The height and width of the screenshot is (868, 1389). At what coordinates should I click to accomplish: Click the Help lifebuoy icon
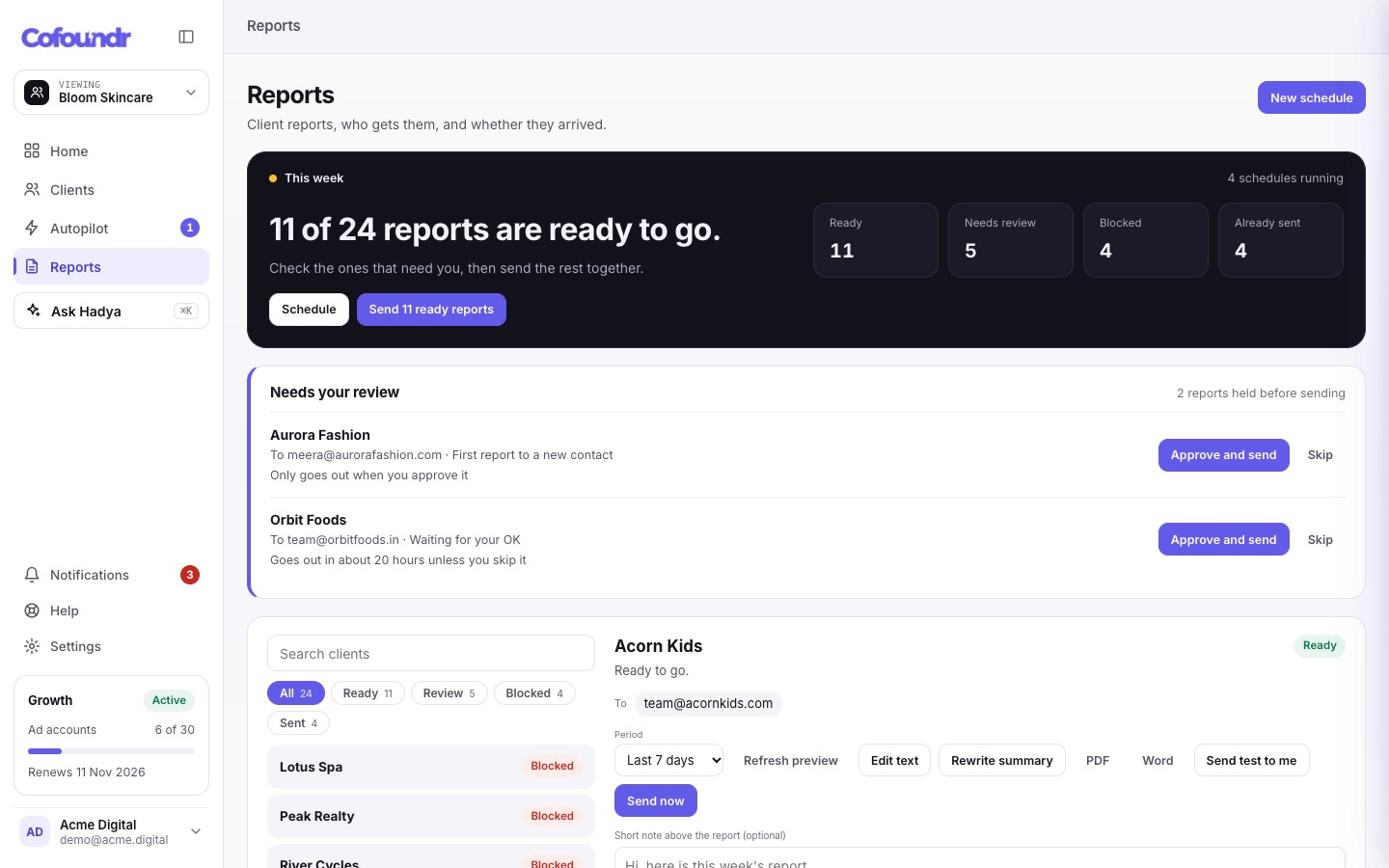pos(32,610)
